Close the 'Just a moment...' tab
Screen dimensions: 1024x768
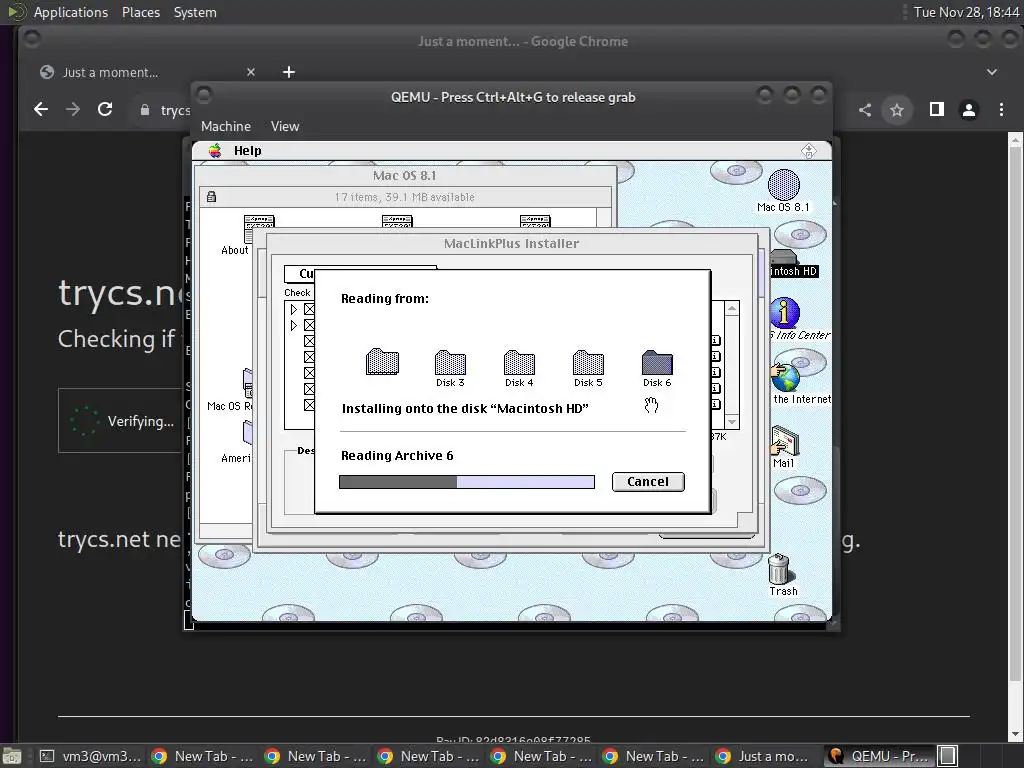[251, 72]
